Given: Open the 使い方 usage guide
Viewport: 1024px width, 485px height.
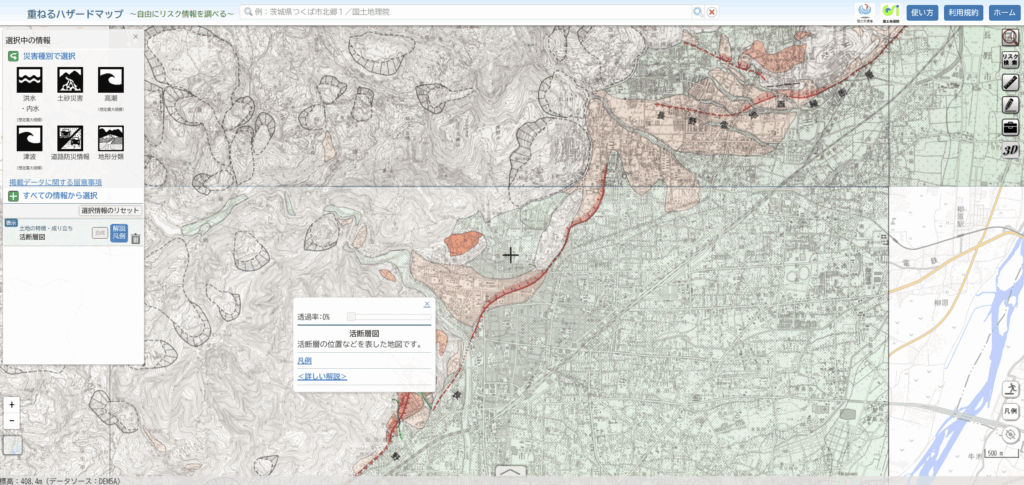Looking at the screenshot, I should tap(922, 12).
